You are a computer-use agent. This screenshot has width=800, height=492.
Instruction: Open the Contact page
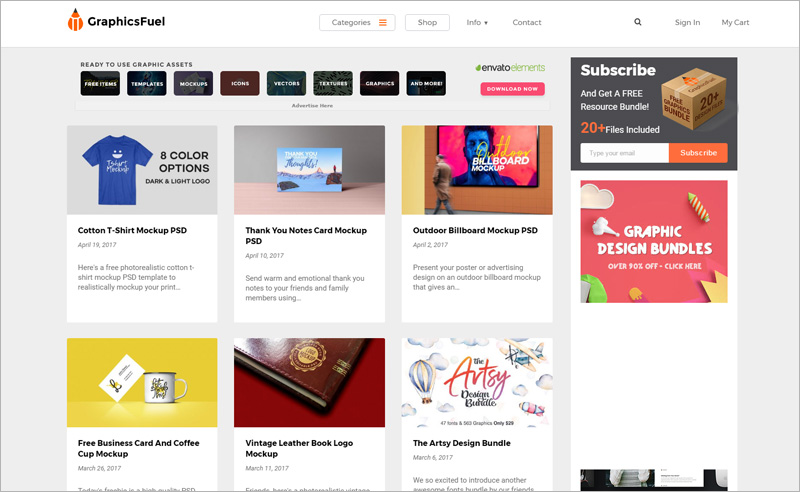point(527,22)
